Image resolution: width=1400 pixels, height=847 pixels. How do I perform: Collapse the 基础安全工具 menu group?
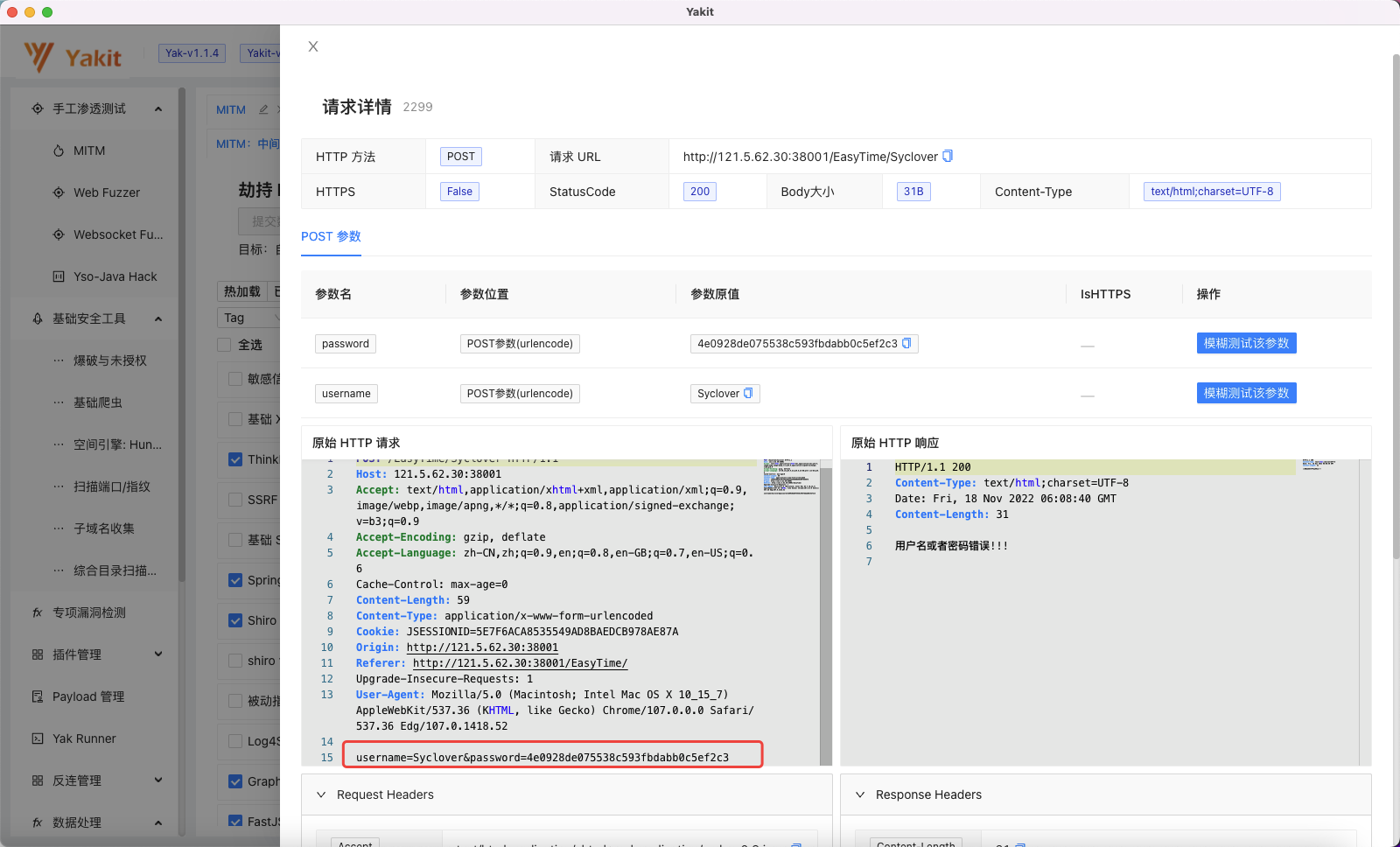pos(158,318)
